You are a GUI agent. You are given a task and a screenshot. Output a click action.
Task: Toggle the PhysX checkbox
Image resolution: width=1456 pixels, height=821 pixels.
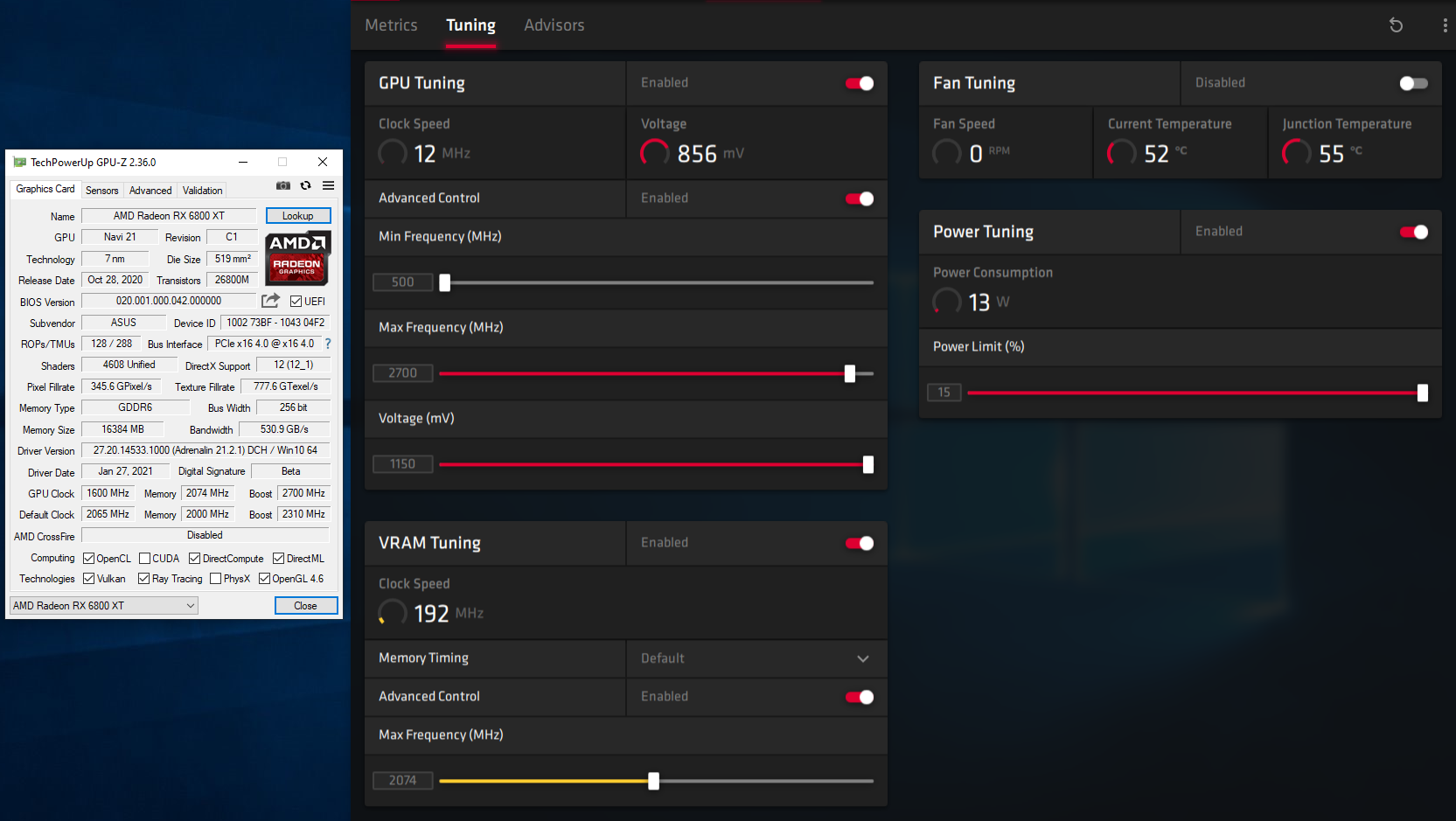[215, 578]
